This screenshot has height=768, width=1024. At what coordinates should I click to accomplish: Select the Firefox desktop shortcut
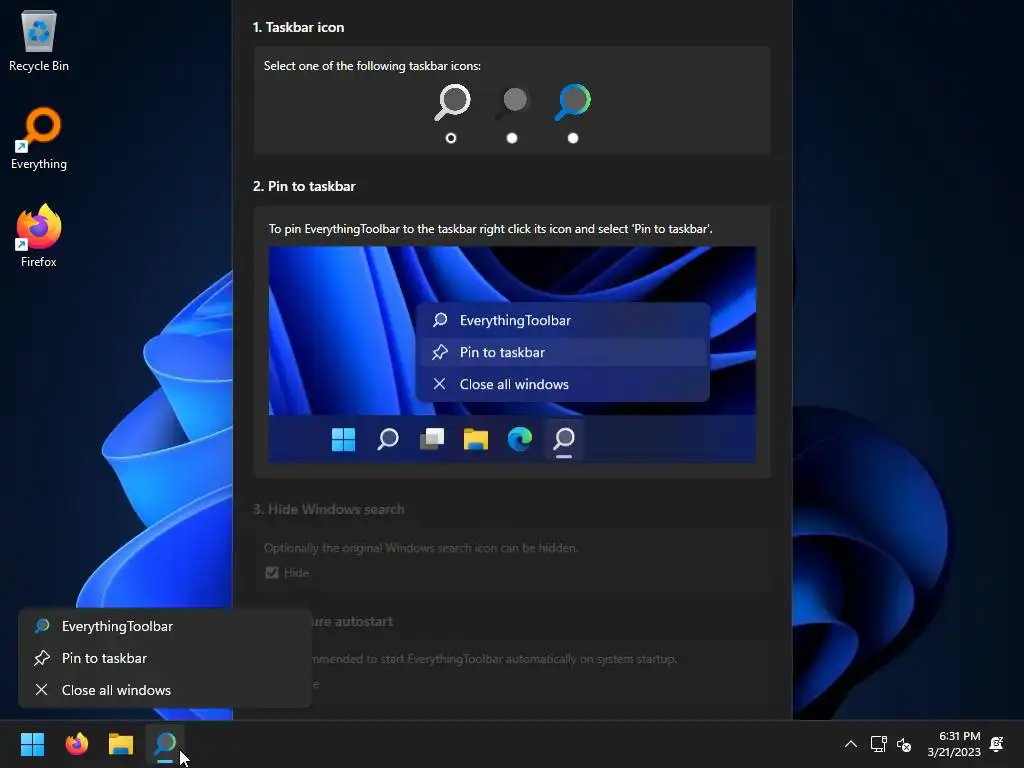tap(39, 236)
